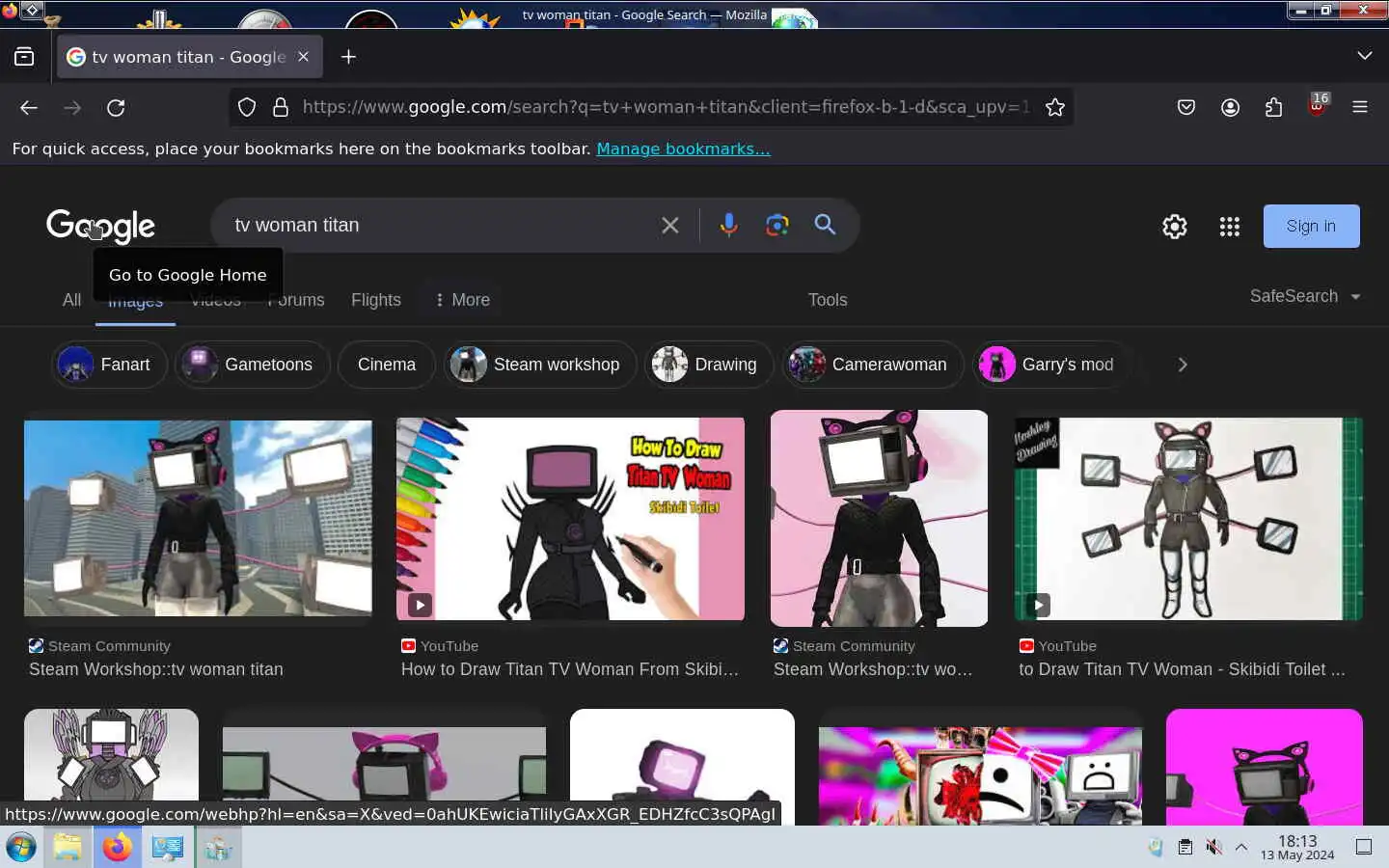The width and height of the screenshot is (1389, 868).
Task: Open the clock showing 18:13
Action: click(1297, 847)
